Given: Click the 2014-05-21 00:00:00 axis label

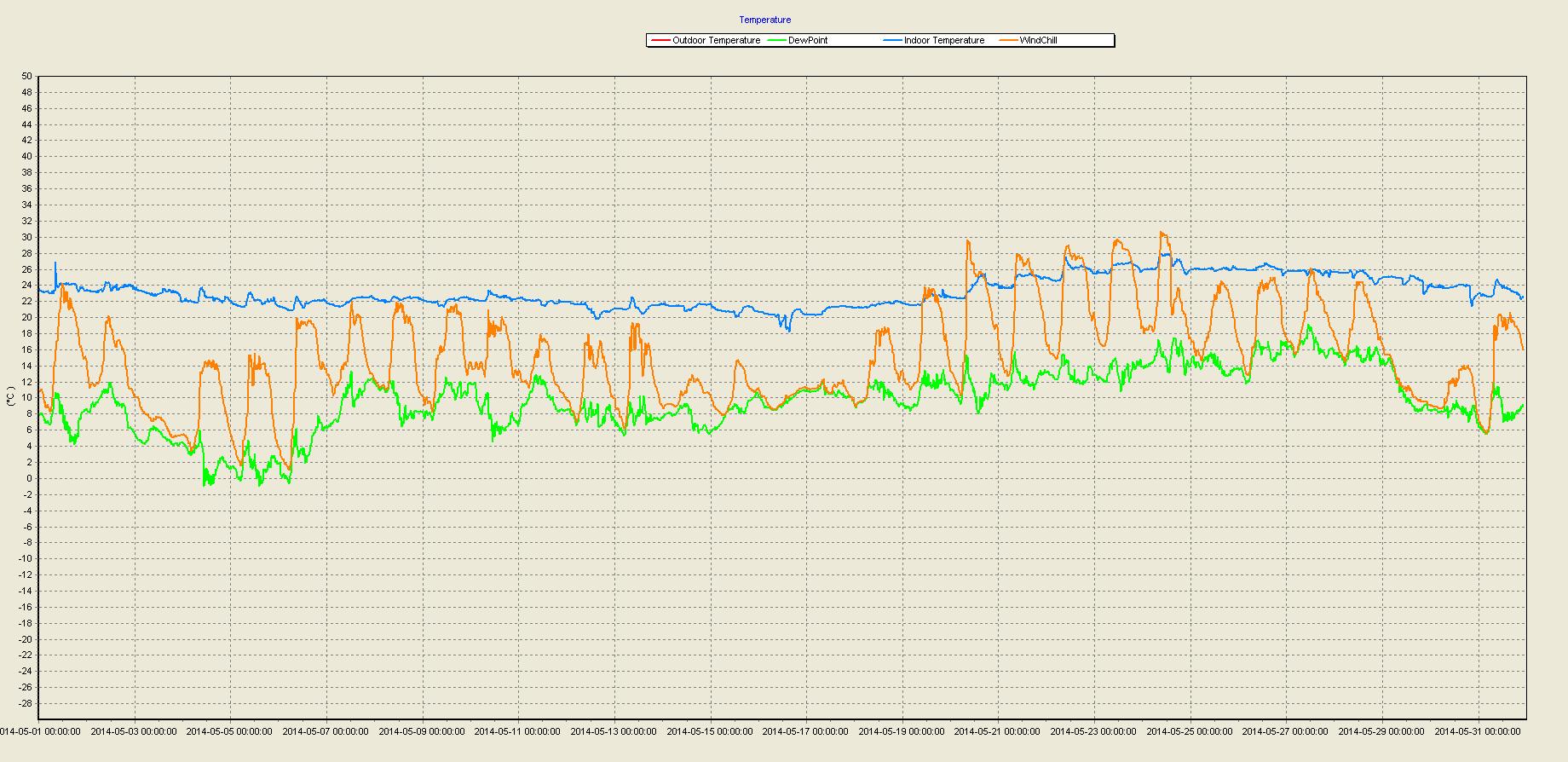Looking at the screenshot, I should [997, 731].
